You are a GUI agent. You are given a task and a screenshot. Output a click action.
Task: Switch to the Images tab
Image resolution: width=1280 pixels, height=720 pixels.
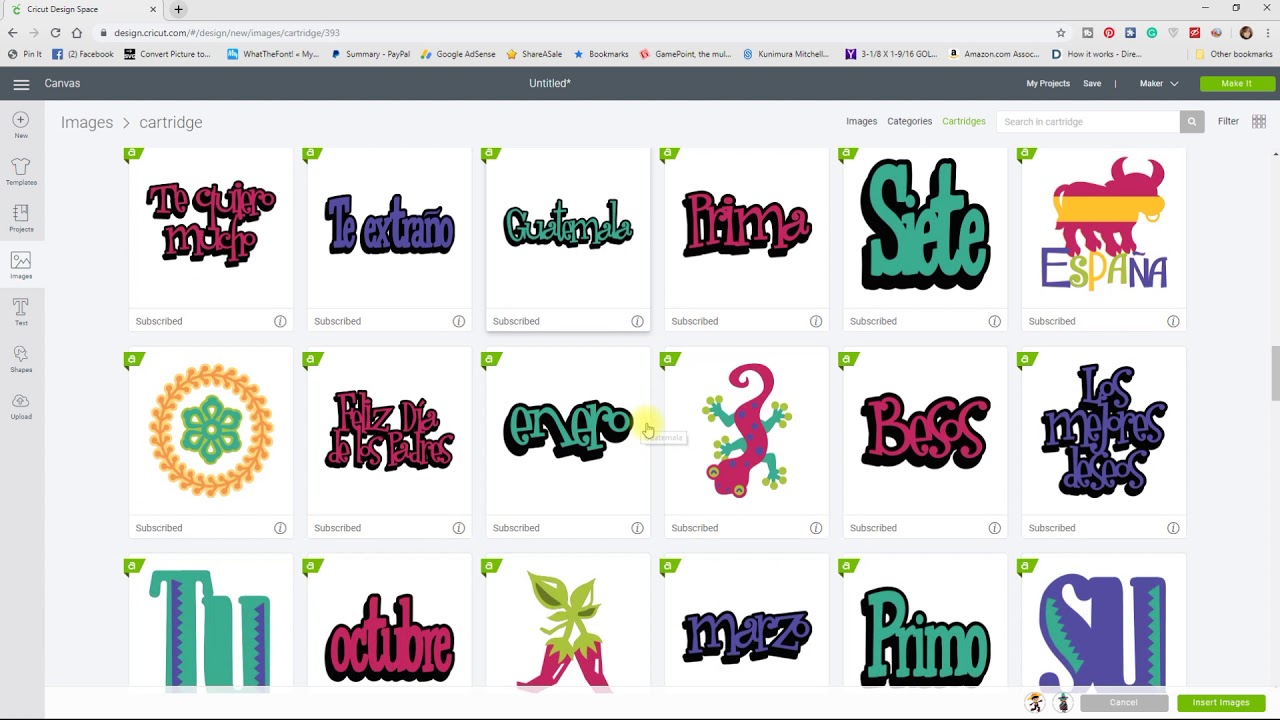click(861, 122)
